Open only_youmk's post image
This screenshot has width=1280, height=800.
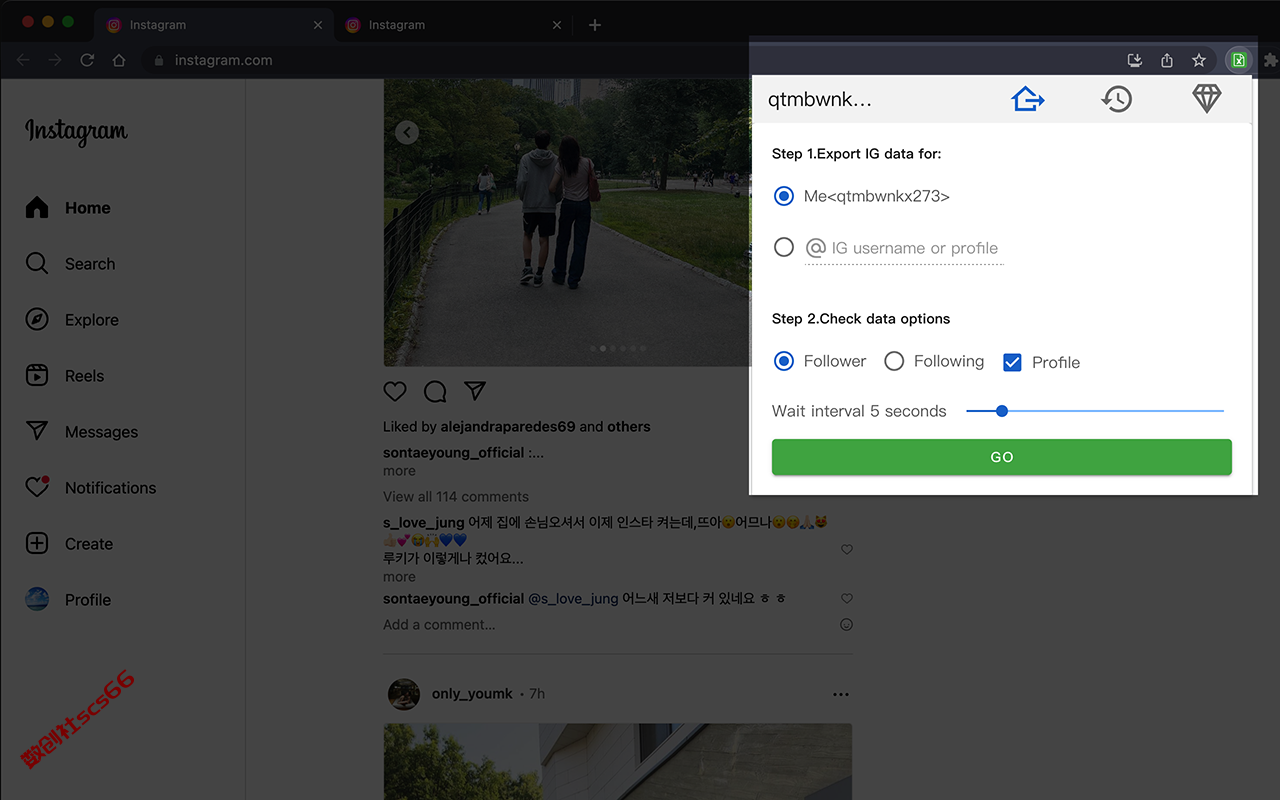click(618, 762)
